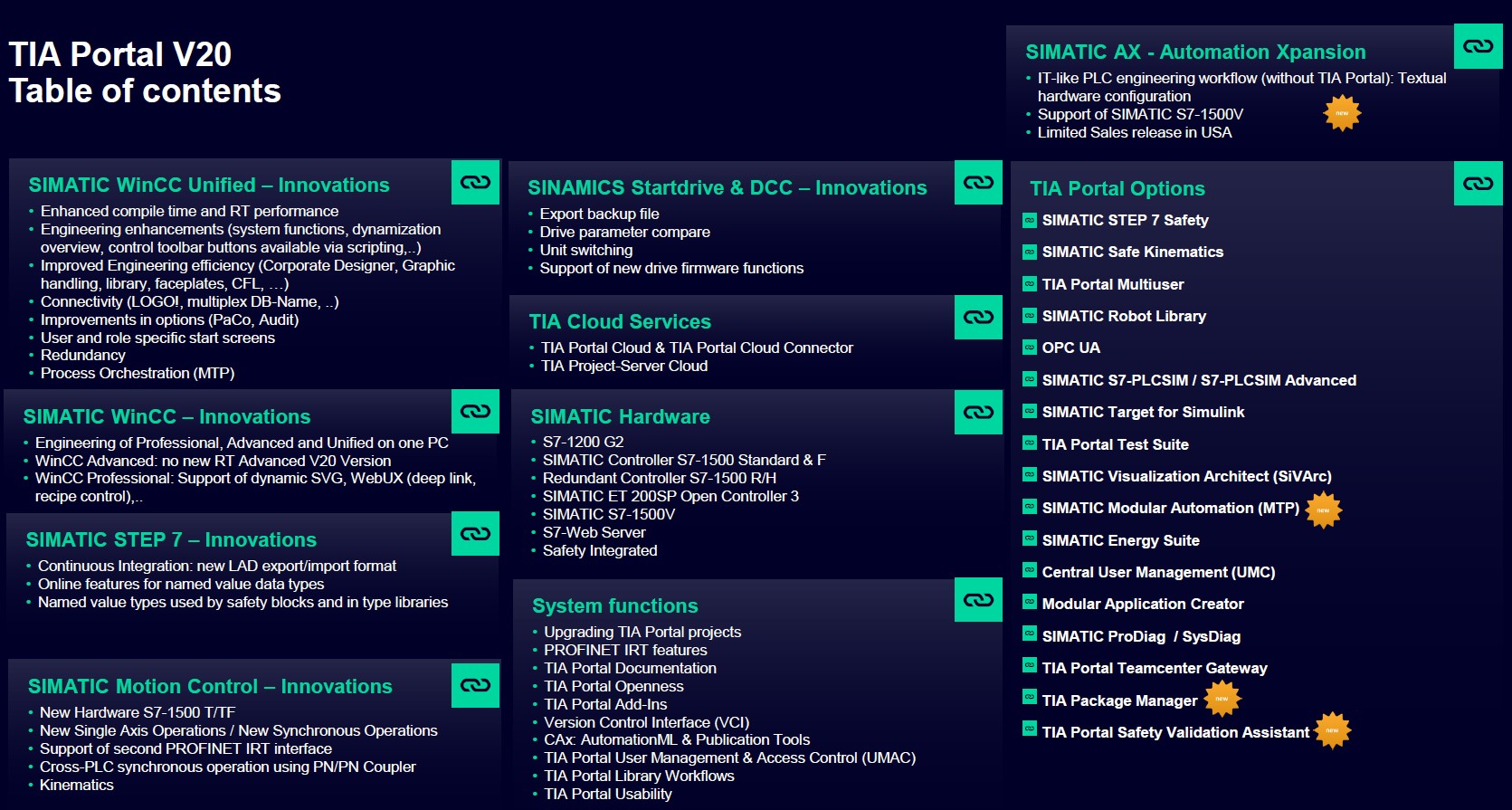Open the SIMATIC AX link icon
Screen dimensions: 1512x810
click(1478, 45)
